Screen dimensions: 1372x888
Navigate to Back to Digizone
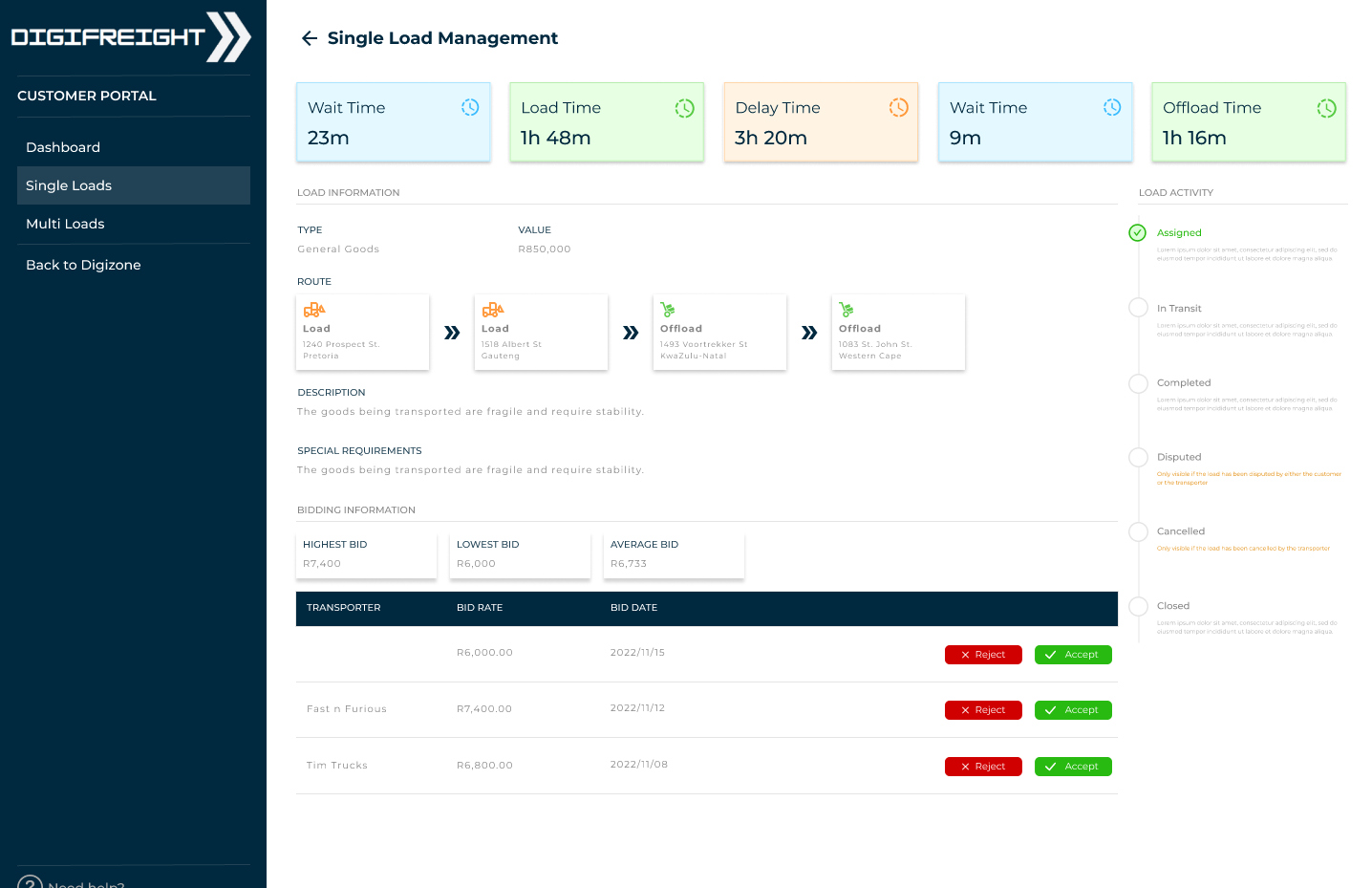pyautogui.click(x=82, y=265)
